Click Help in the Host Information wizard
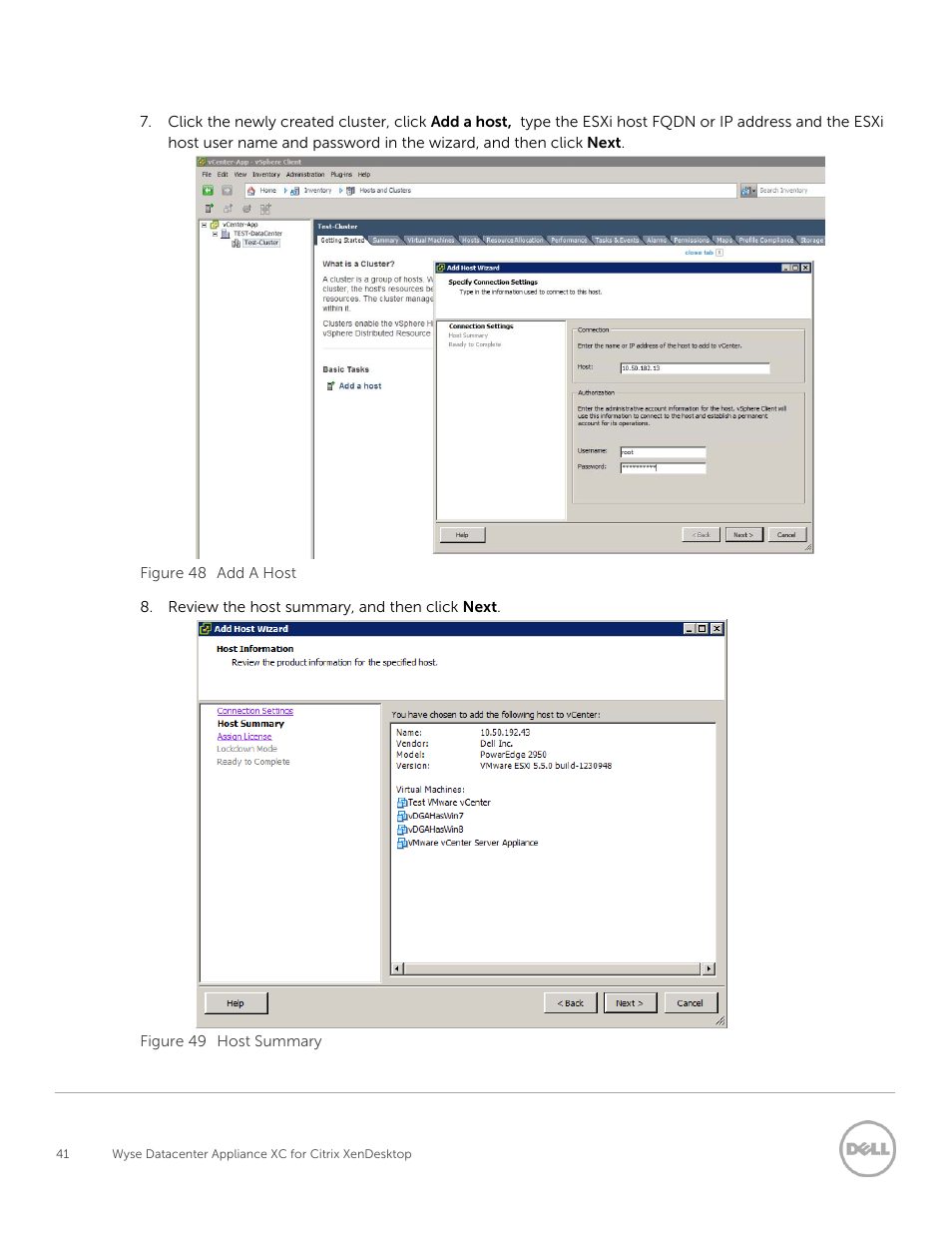The height and width of the screenshot is (1233, 952). [236, 1003]
